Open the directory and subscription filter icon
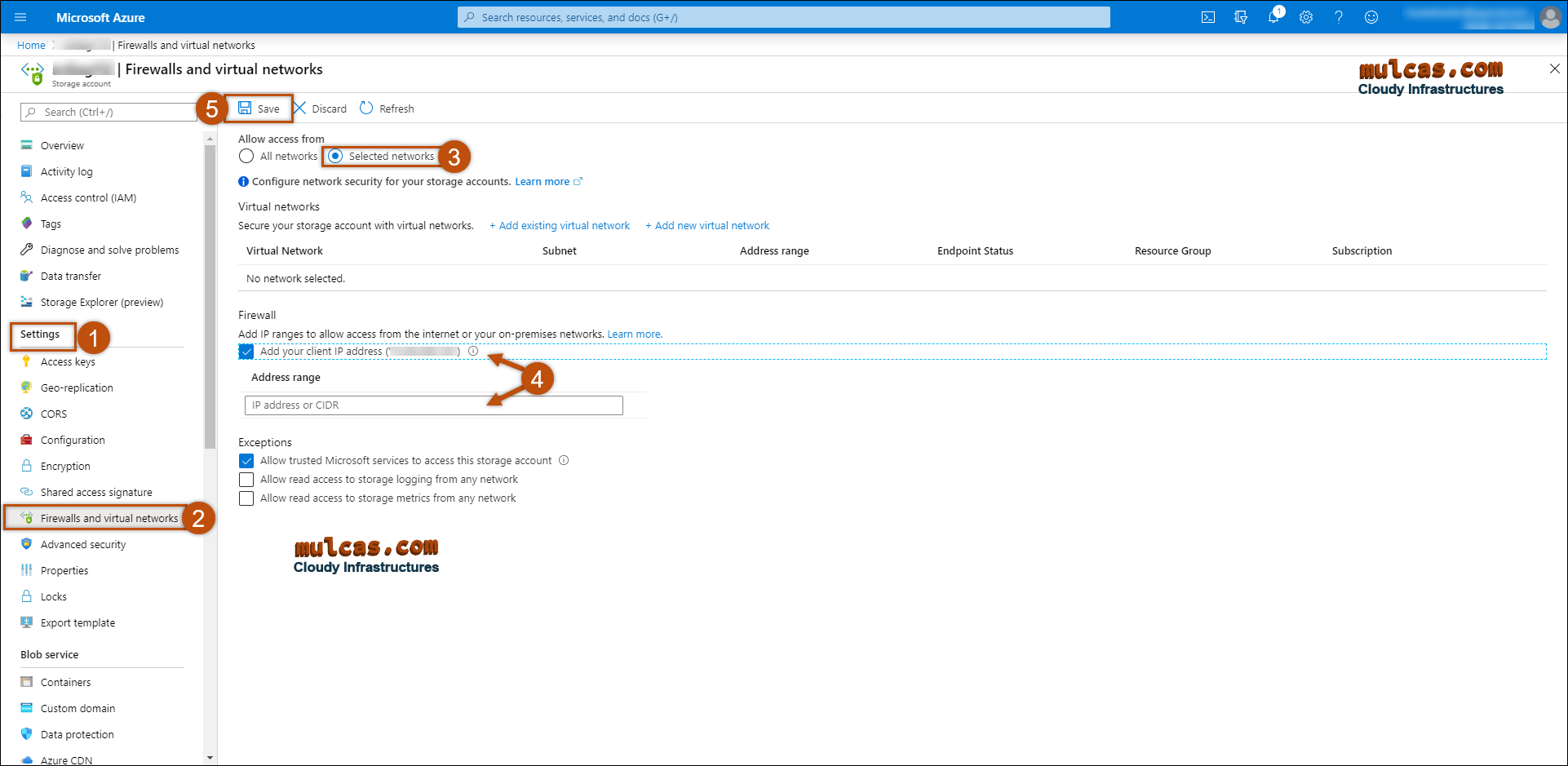The width and height of the screenshot is (1568, 766). pos(1241,17)
